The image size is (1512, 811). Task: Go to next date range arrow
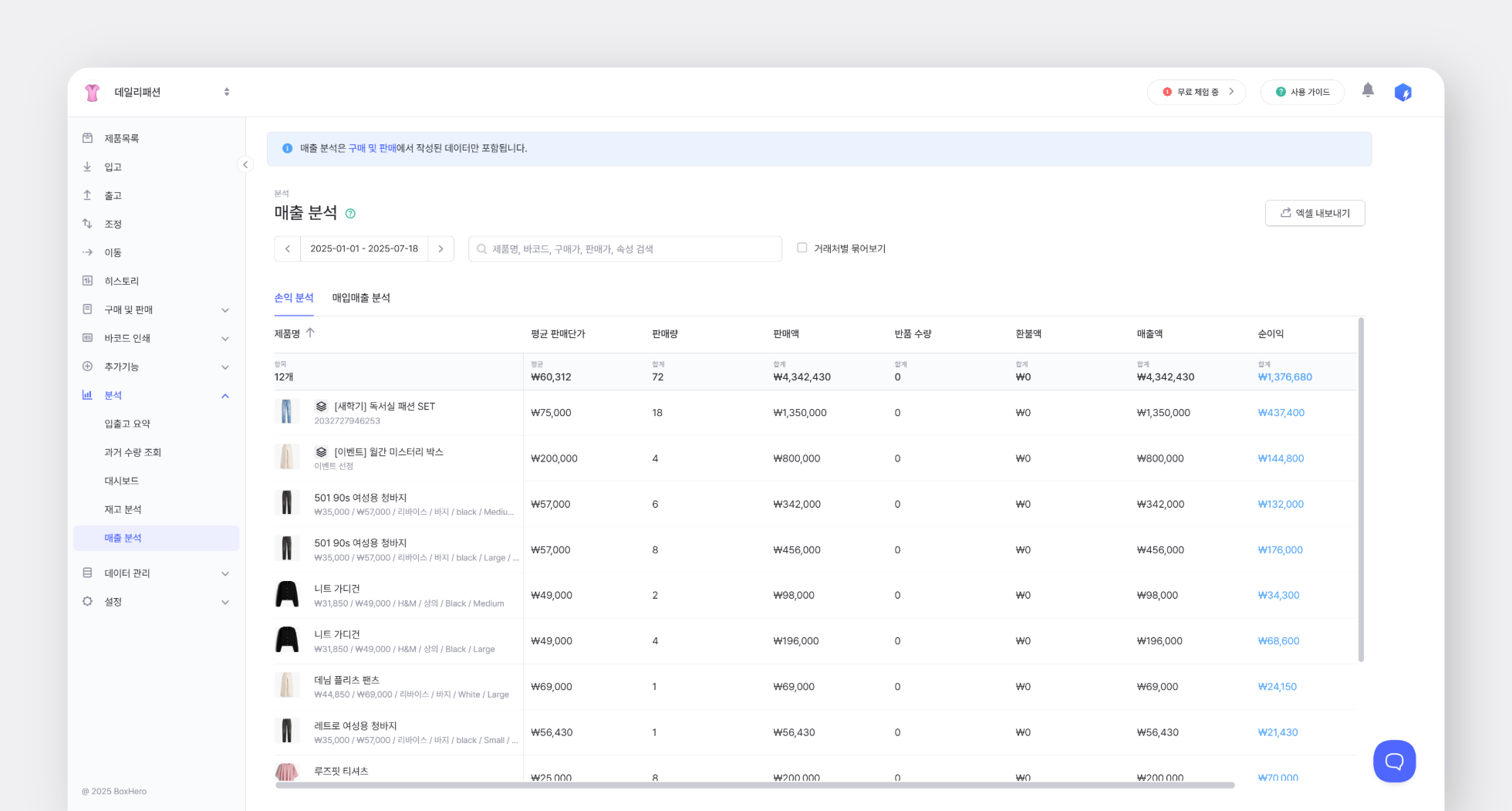440,249
